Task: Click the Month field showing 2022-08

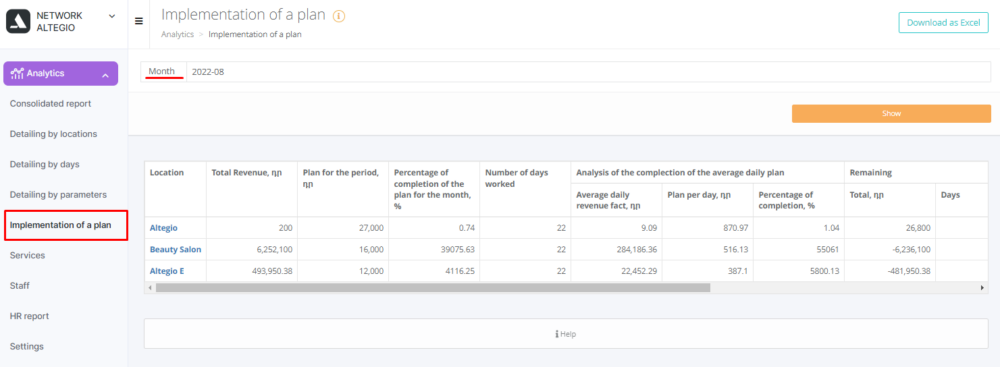Action: click(x=588, y=72)
